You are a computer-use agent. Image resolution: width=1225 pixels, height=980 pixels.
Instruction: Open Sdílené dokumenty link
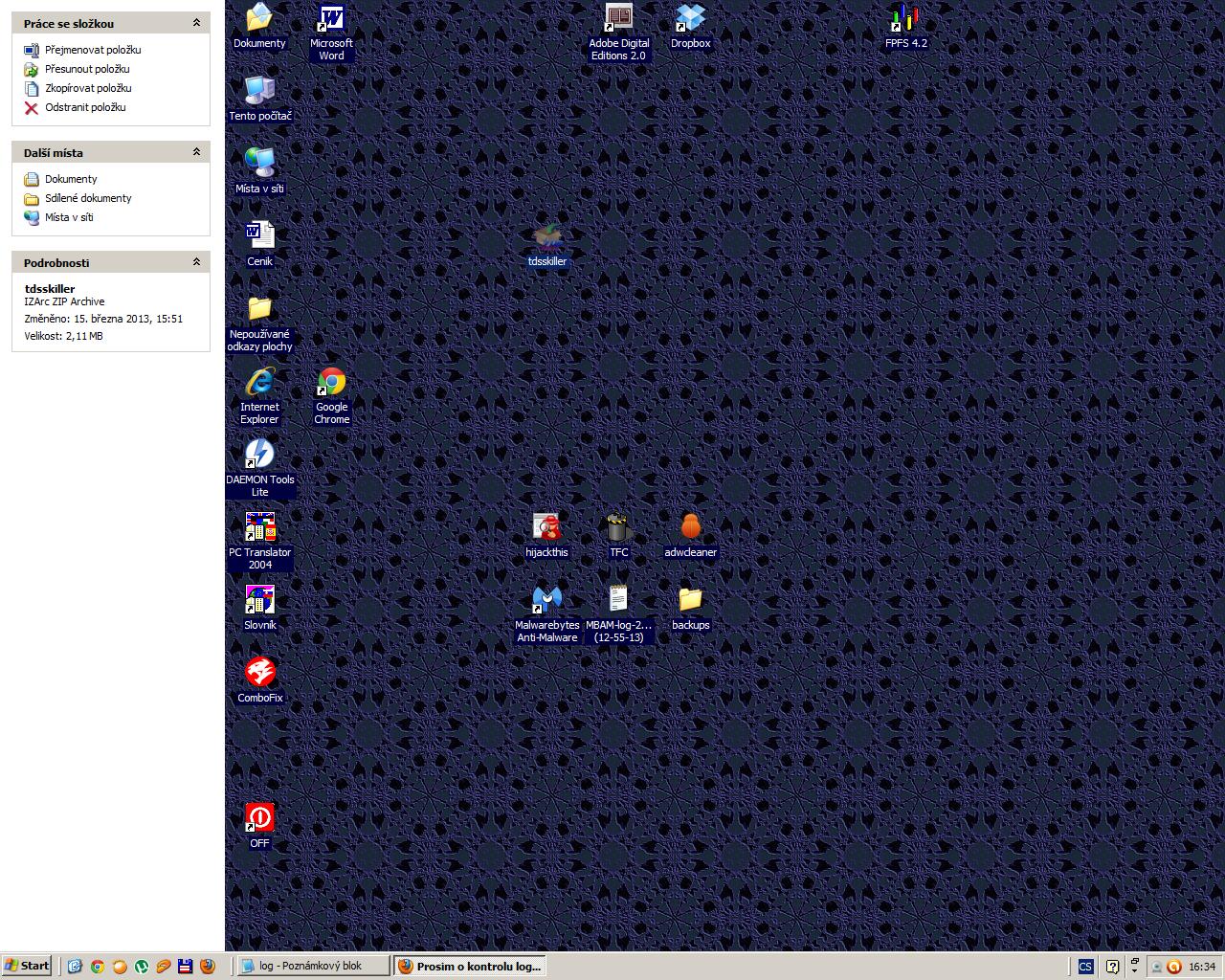(88, 198)
